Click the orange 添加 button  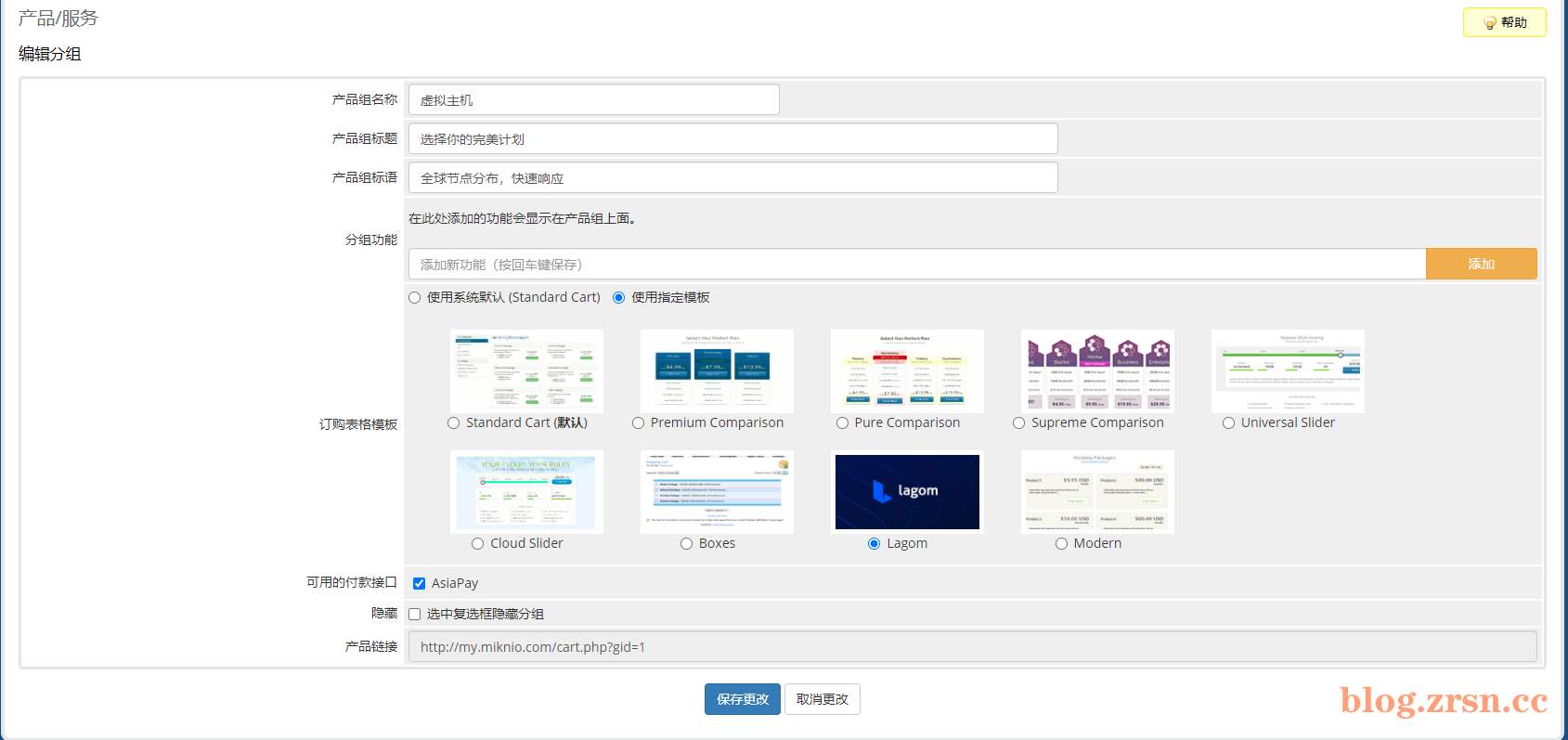point(1482,264)
